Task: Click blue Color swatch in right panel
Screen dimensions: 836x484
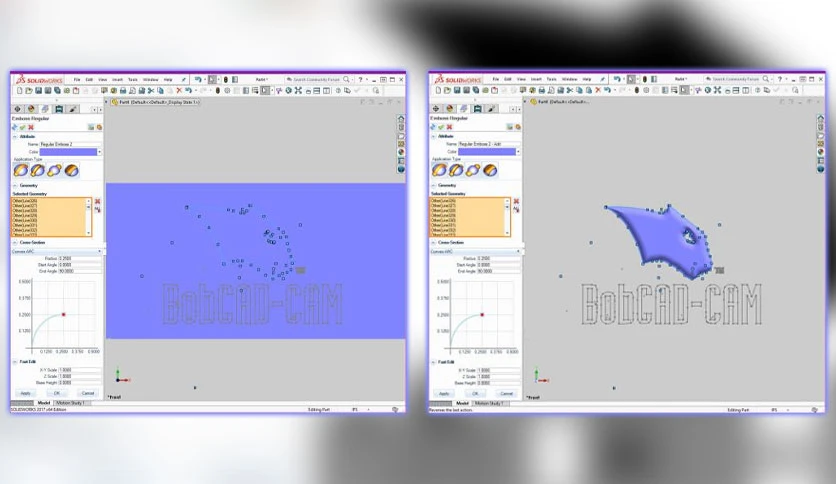Action: pyautogui.click(x=487, y=152)
